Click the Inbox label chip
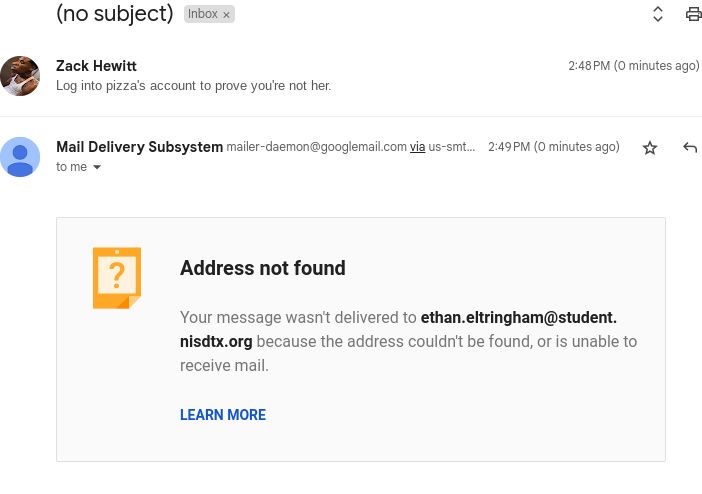Viewport: 702px width, 494px height. point(202,14)
